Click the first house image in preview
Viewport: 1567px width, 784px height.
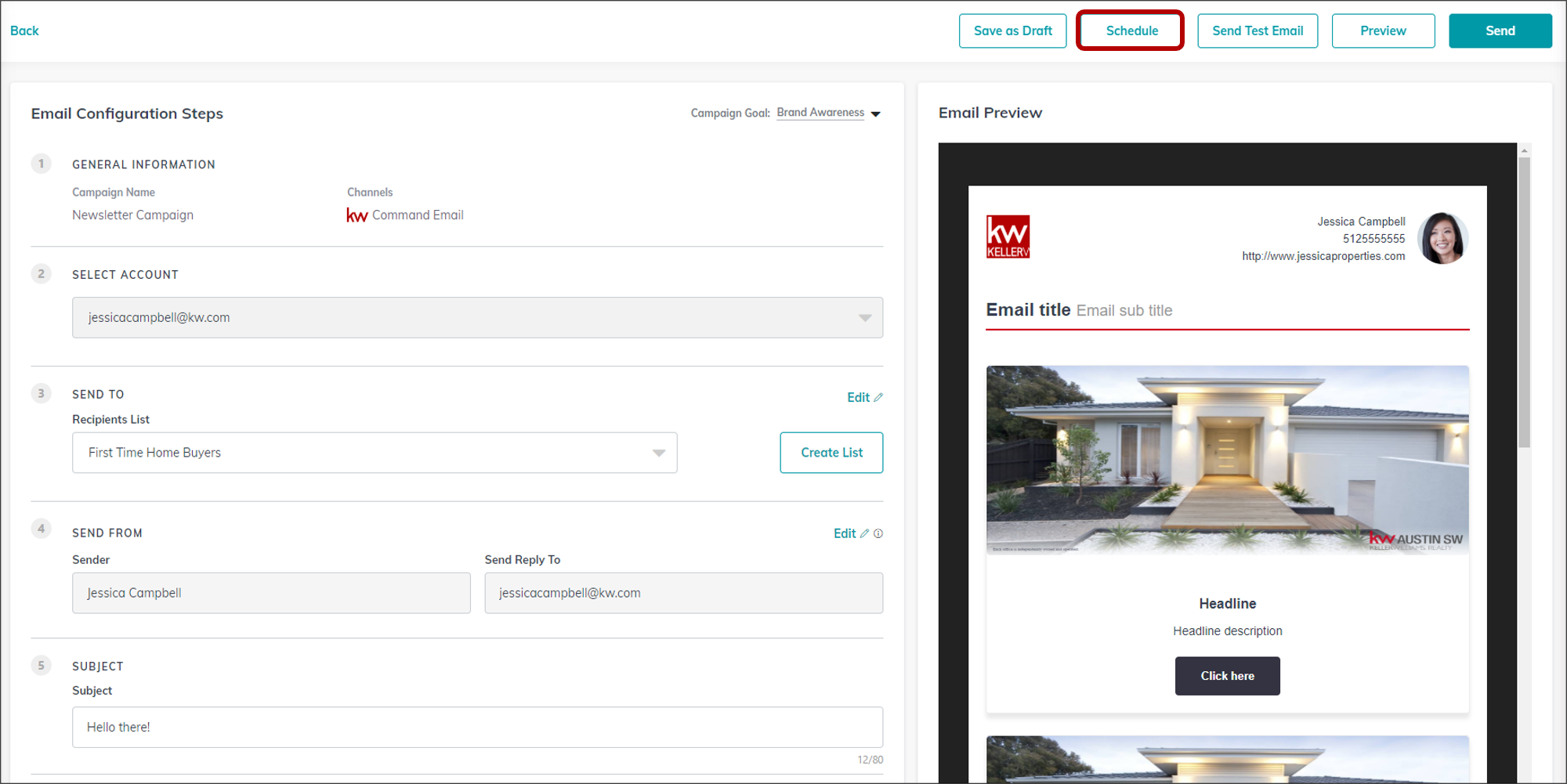(1228, 460)
